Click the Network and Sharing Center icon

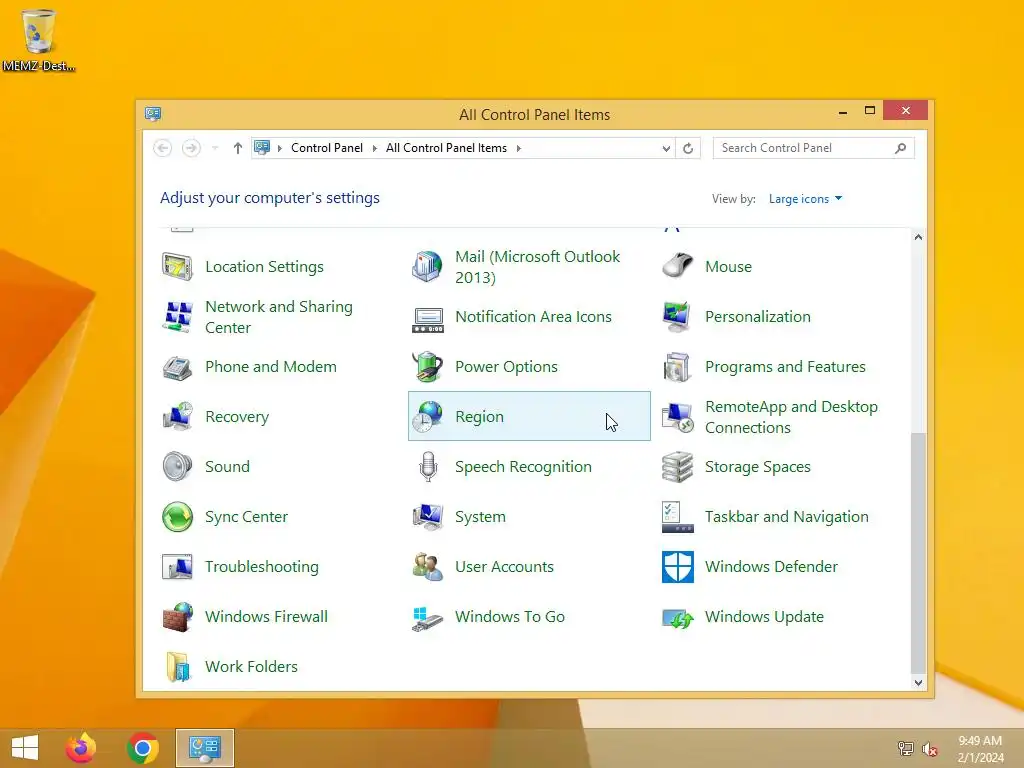177,317
